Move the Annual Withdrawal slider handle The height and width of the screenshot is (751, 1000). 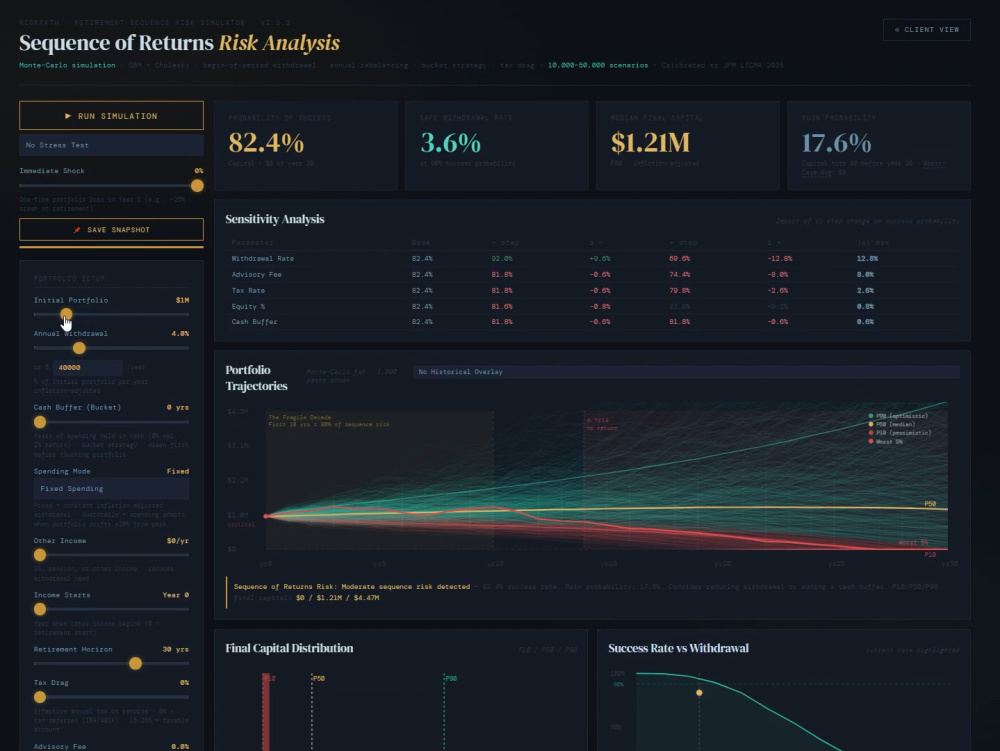coord(79,348)
